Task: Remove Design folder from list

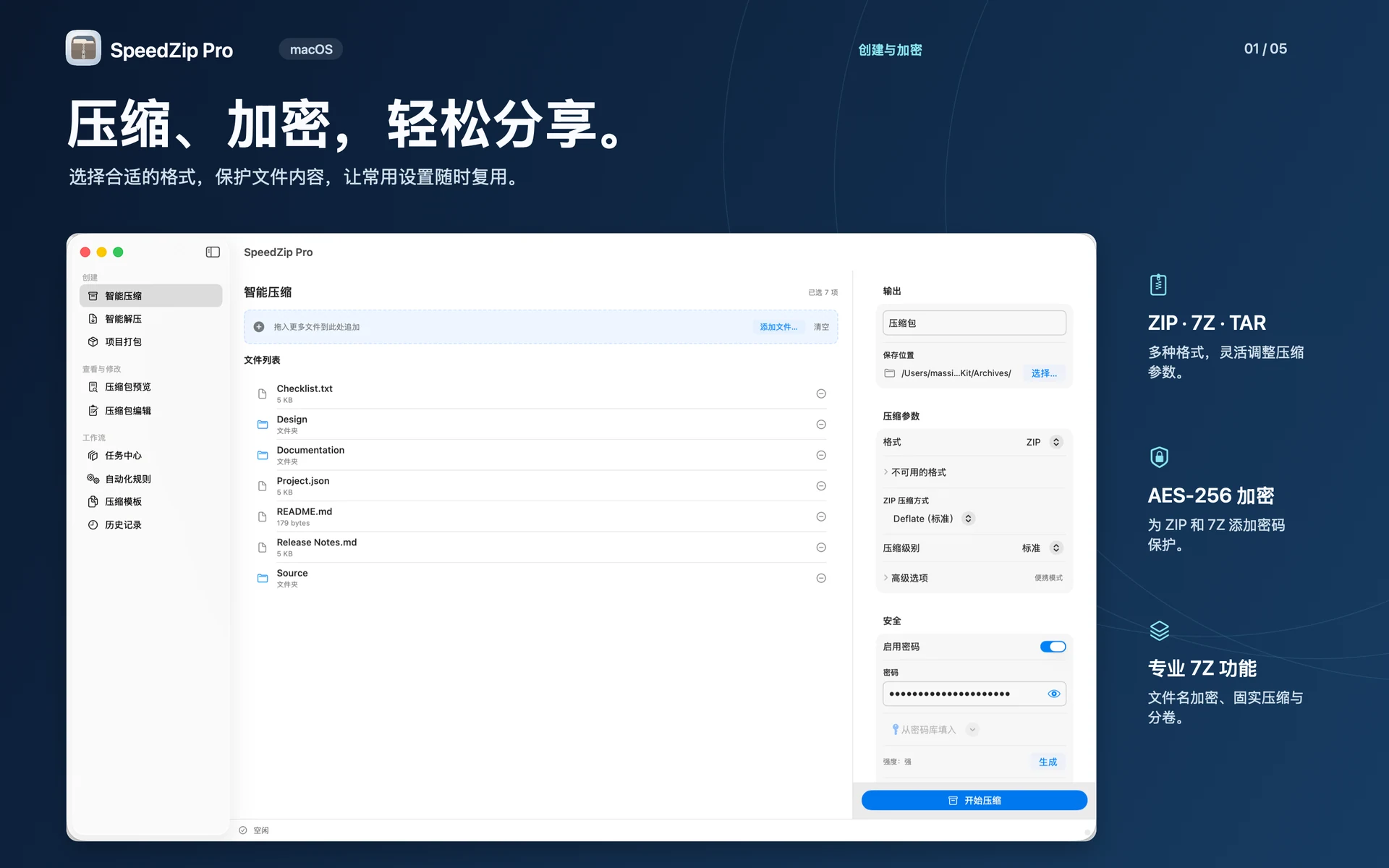Action: (821, 425)
